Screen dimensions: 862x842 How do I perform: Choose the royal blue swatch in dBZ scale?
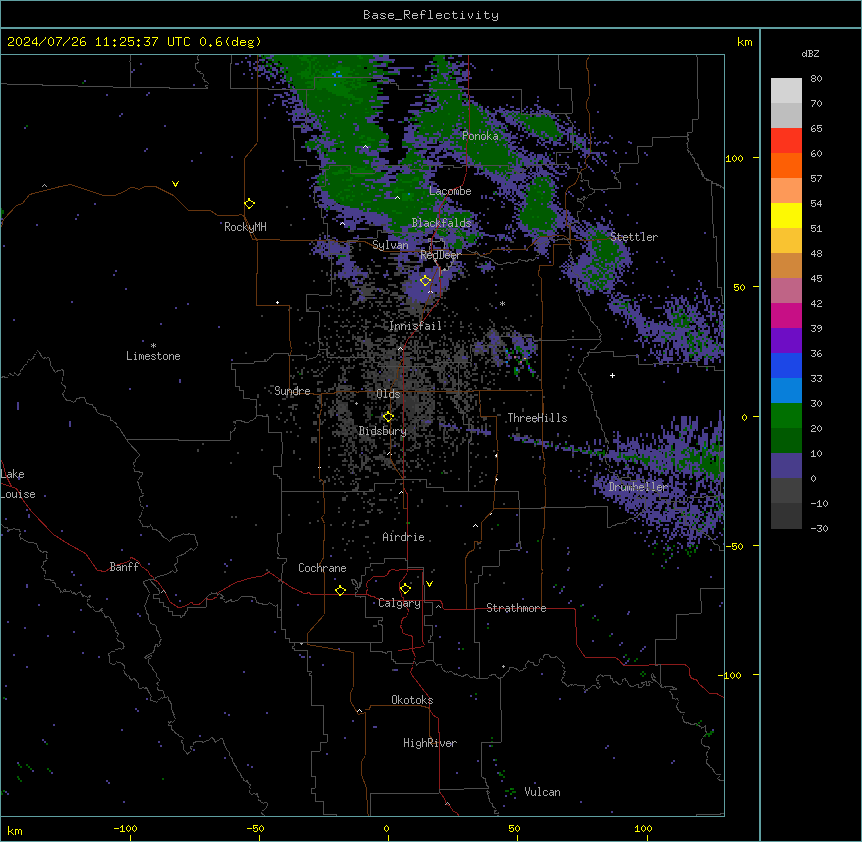[786, 365]
